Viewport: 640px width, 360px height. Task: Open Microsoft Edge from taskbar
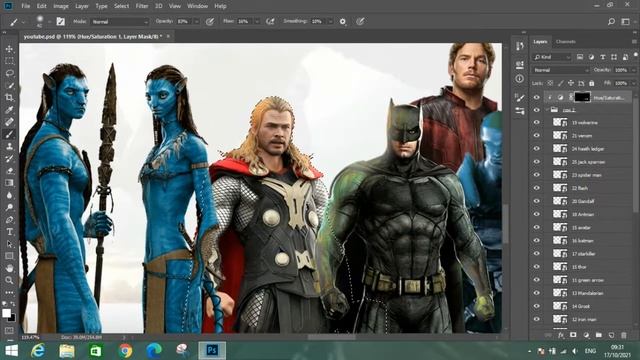click(x=154, y=351)
